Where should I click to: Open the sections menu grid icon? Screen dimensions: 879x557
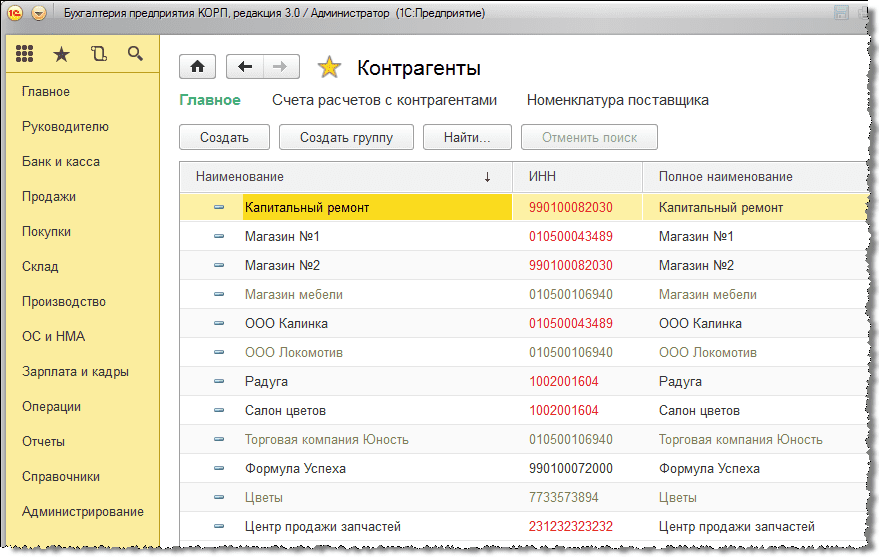click(25, 54)
